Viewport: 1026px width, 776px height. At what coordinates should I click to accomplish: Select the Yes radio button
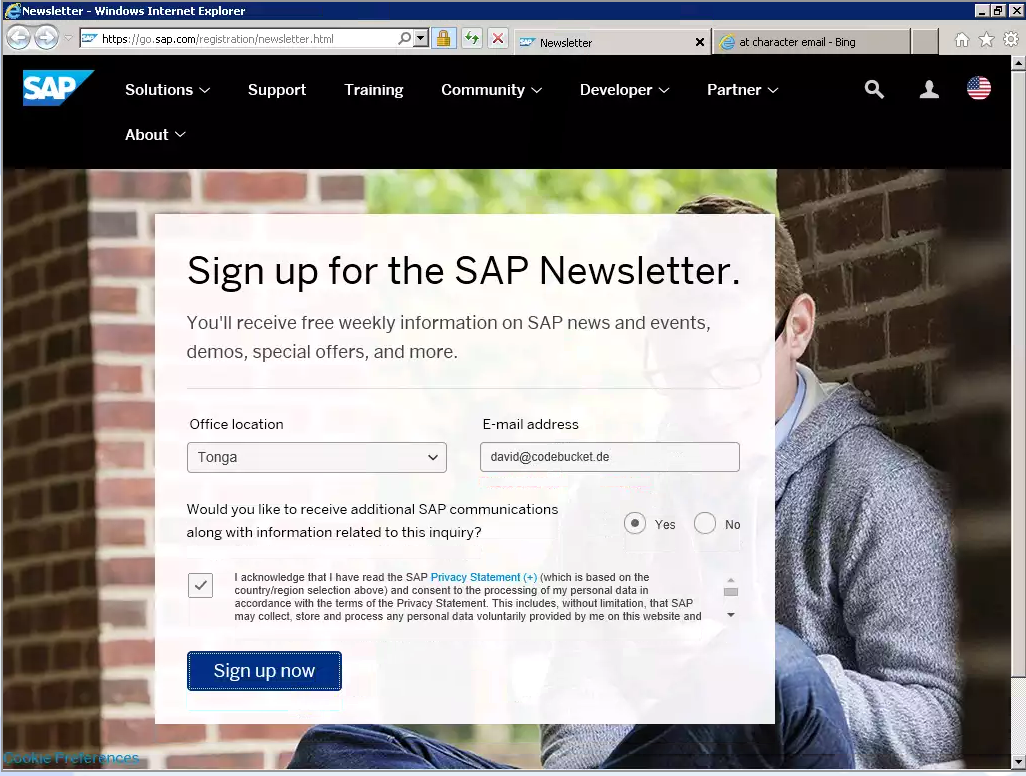click(x=635, y=523)
